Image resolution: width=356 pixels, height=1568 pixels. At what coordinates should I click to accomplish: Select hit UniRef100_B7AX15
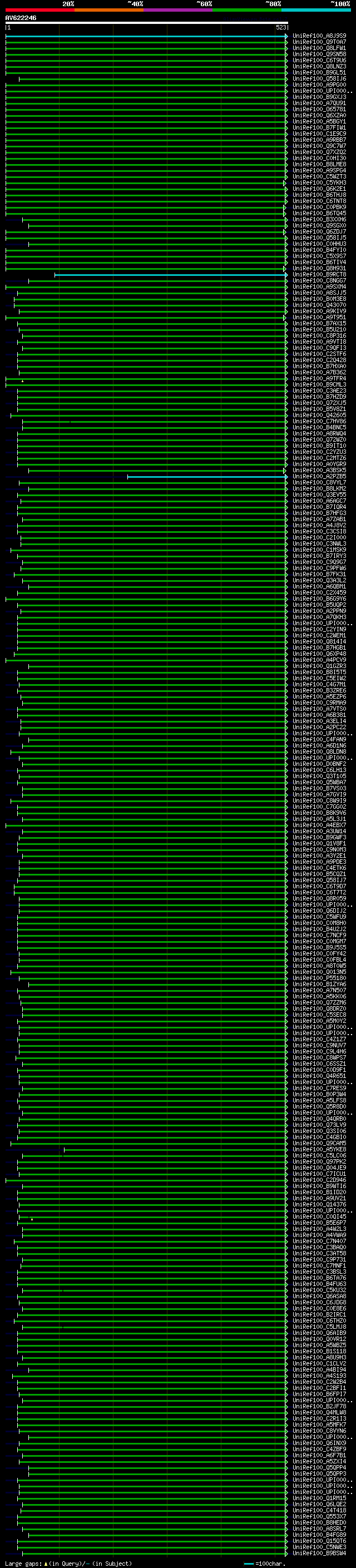319,324
